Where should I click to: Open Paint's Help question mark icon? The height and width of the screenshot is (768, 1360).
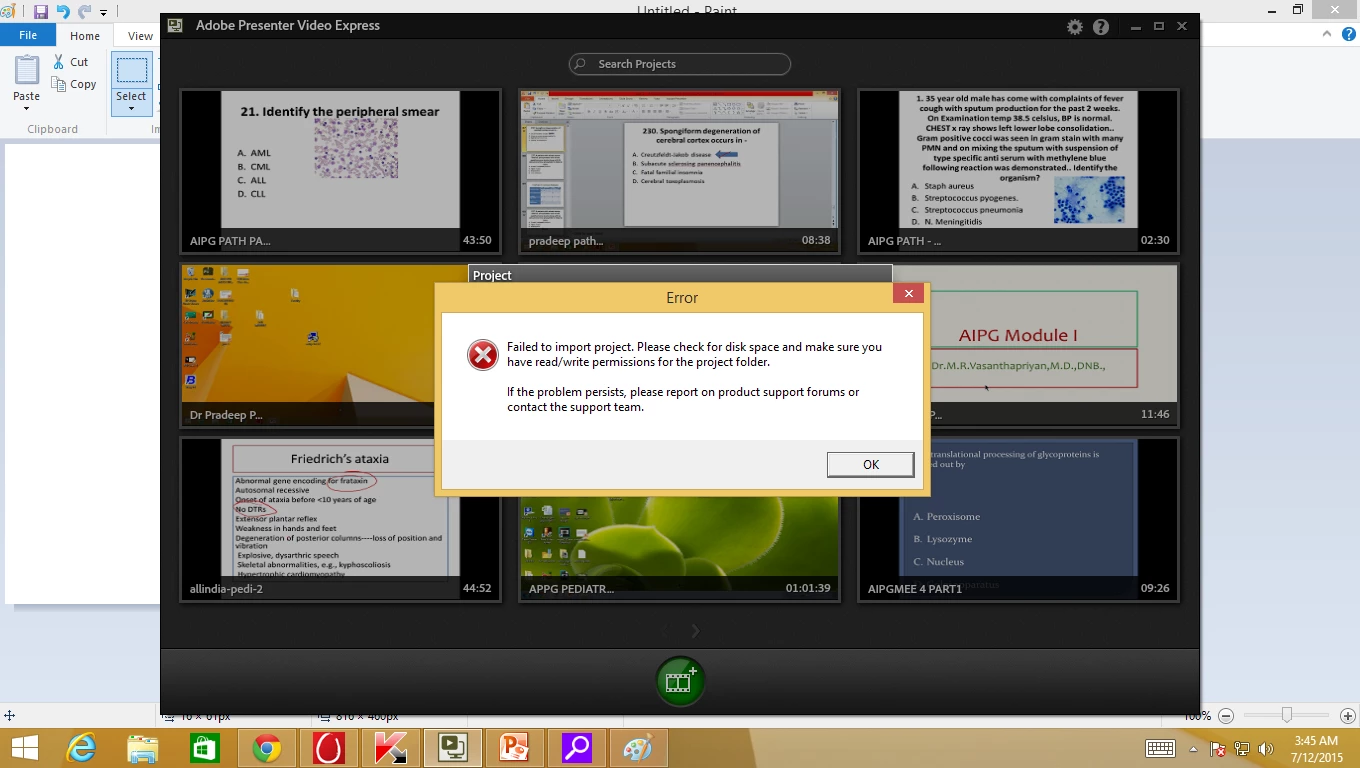tap(1348, 34)
